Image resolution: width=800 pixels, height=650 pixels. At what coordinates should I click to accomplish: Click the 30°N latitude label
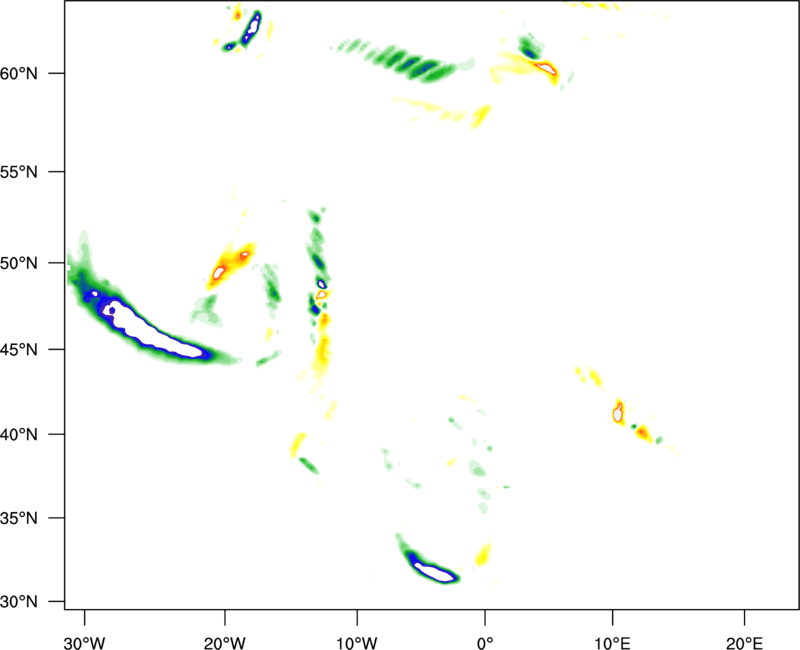(x=19, y=602)
